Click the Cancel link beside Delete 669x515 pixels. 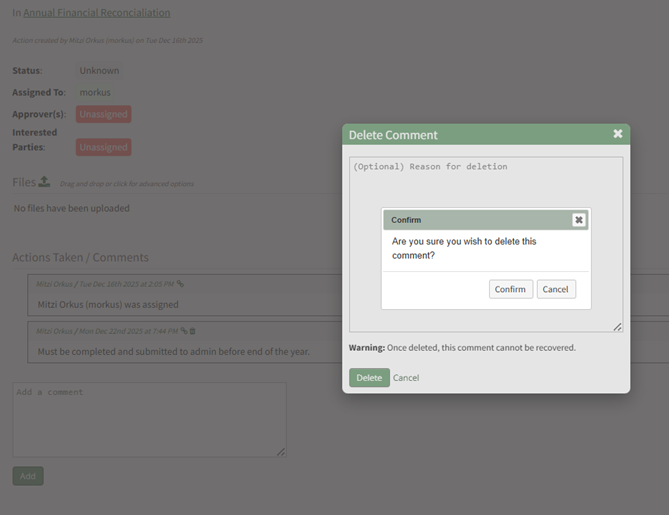pyautogui.click(x=406, y=378)
